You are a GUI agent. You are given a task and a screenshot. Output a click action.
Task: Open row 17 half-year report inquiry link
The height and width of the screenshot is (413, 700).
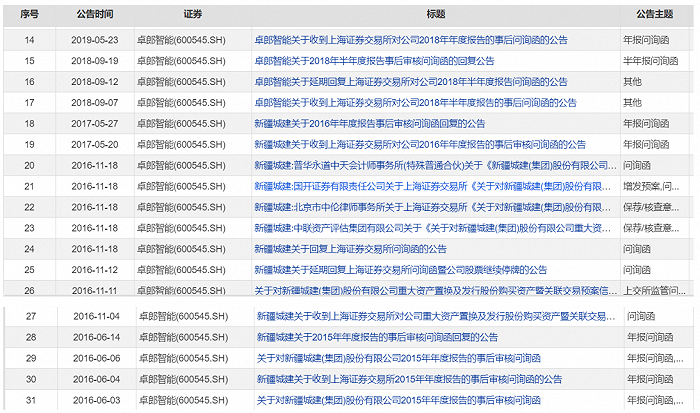point(415,103)
